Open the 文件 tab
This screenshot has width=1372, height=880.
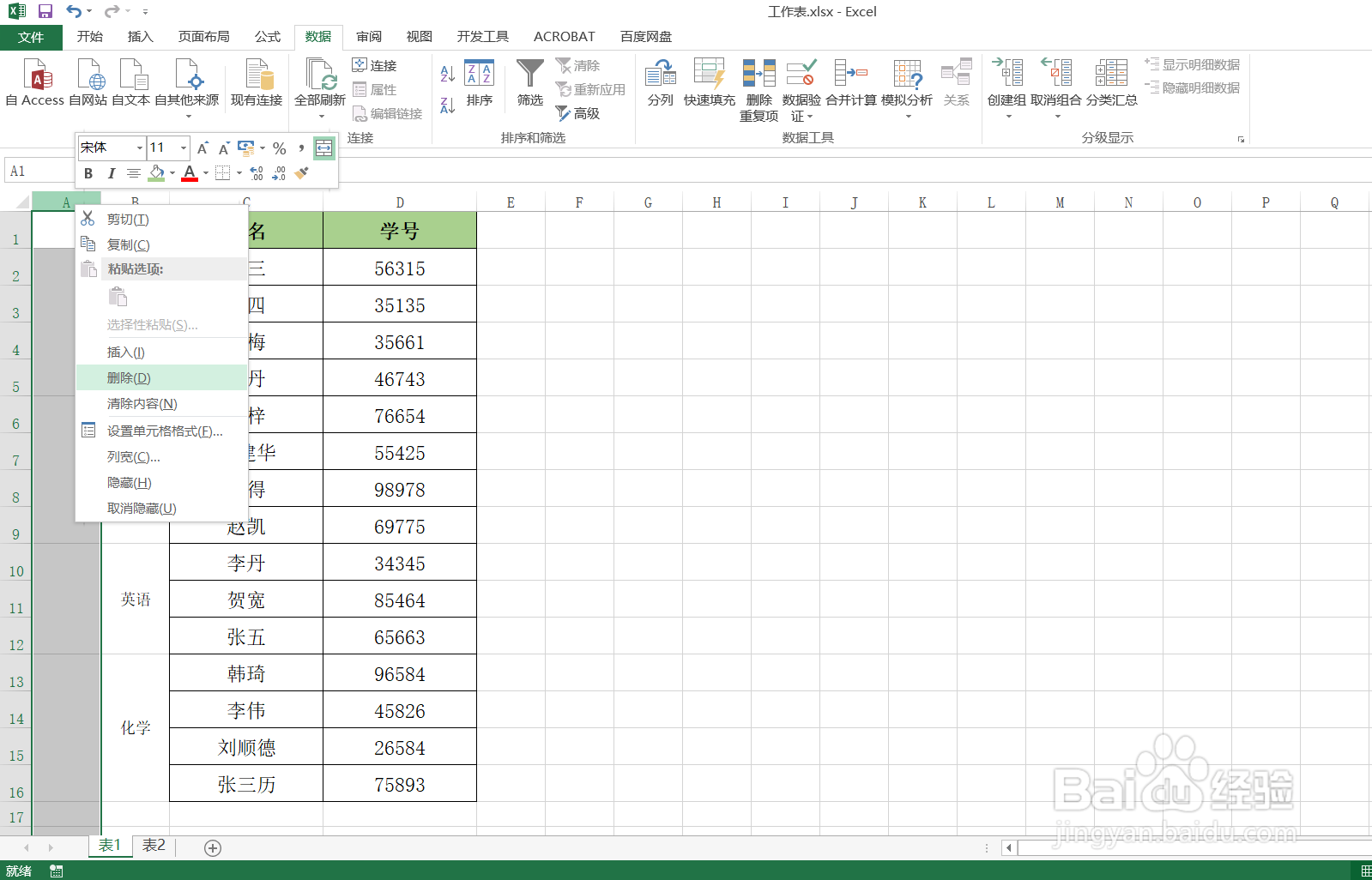pyautogui.click(x=31, y=37)
